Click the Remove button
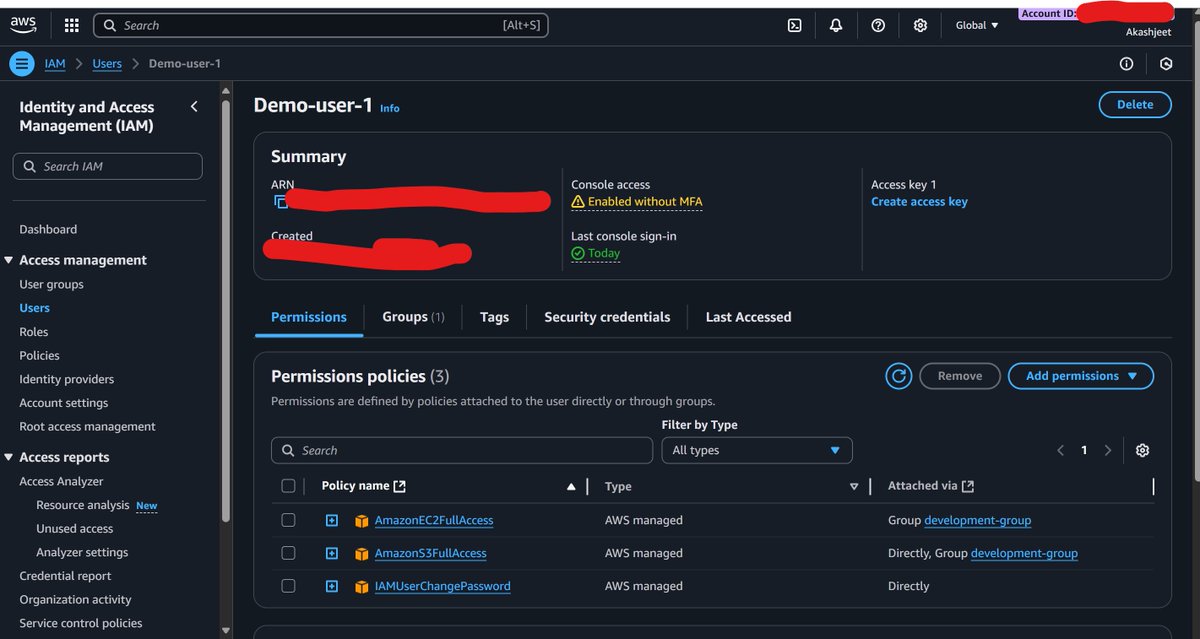 point(960,376)
